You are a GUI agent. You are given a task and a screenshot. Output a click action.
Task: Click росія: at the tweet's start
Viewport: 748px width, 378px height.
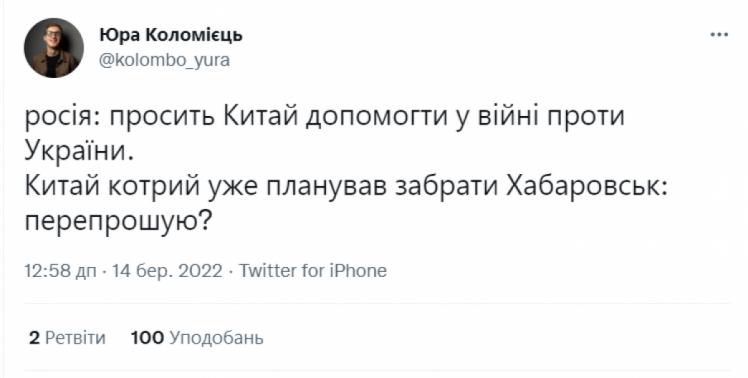tap(62, 117)
